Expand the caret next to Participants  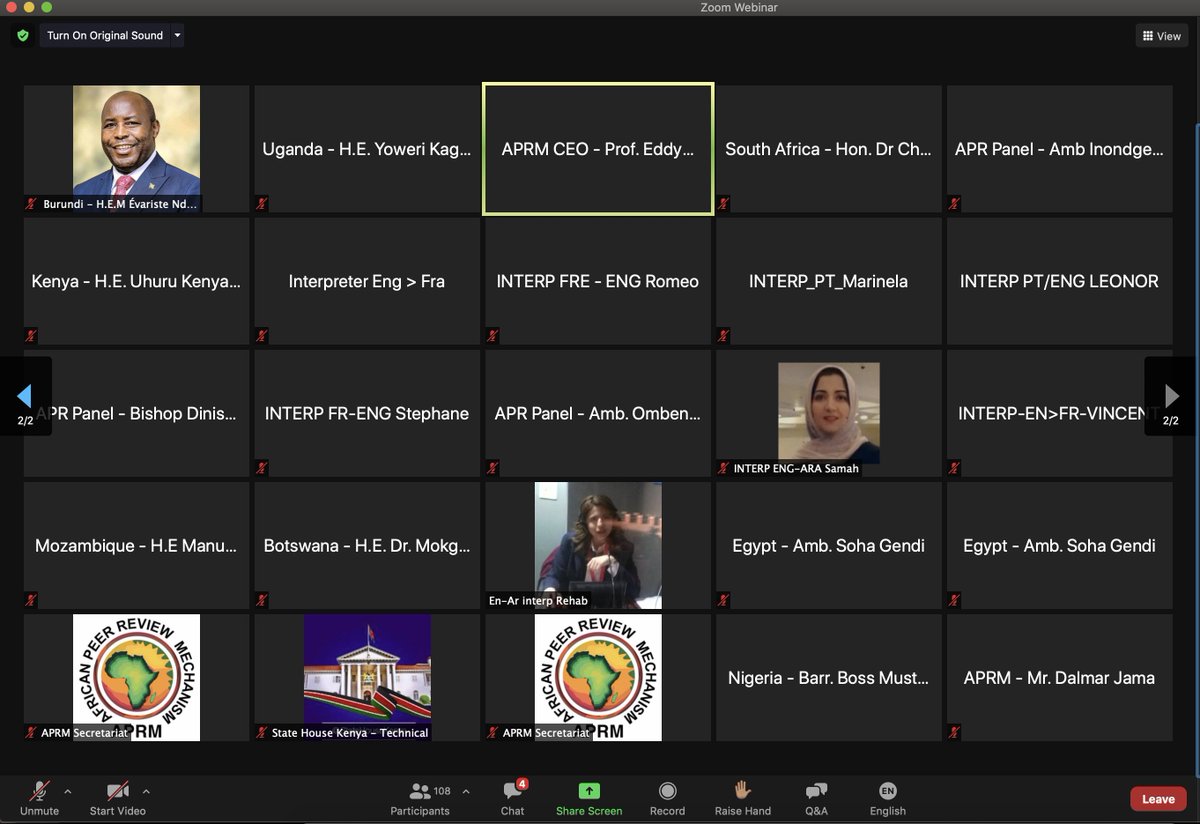[x=466, y=790]
